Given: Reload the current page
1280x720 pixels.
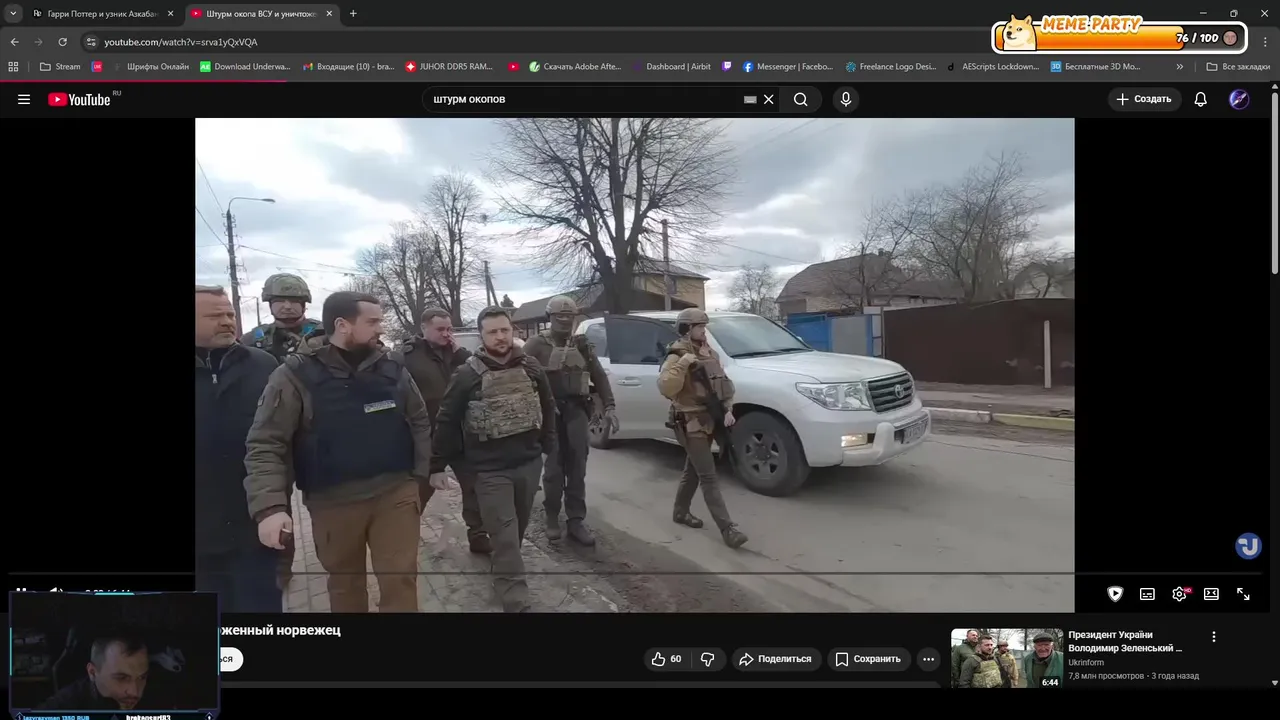Looking at the screenshot, I should (x=62, y=42).
